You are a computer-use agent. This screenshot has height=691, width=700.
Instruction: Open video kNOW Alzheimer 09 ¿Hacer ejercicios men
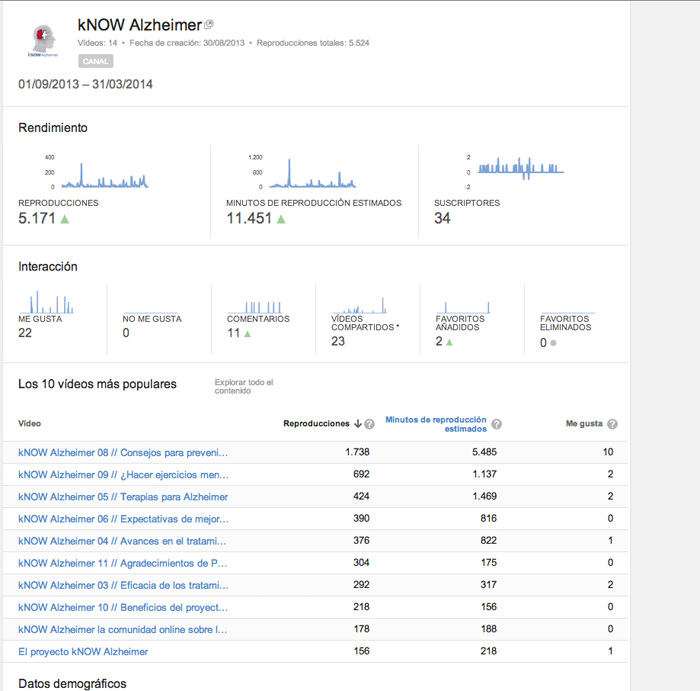click(x=123, y=475)
